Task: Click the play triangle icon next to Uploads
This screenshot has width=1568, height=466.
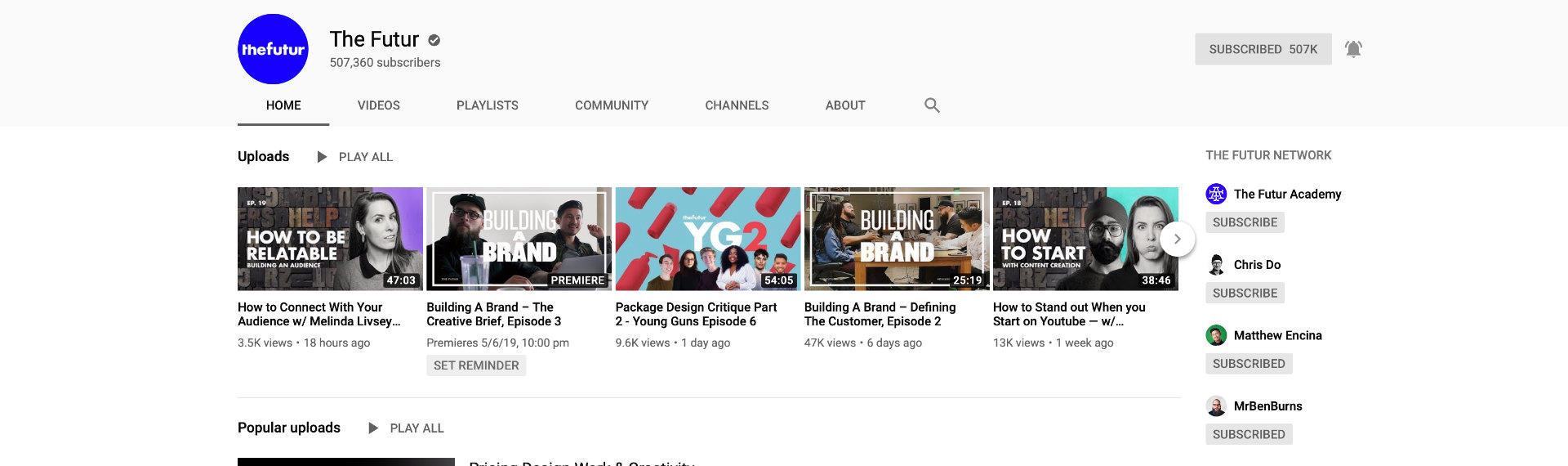Action: pos(322,156)
